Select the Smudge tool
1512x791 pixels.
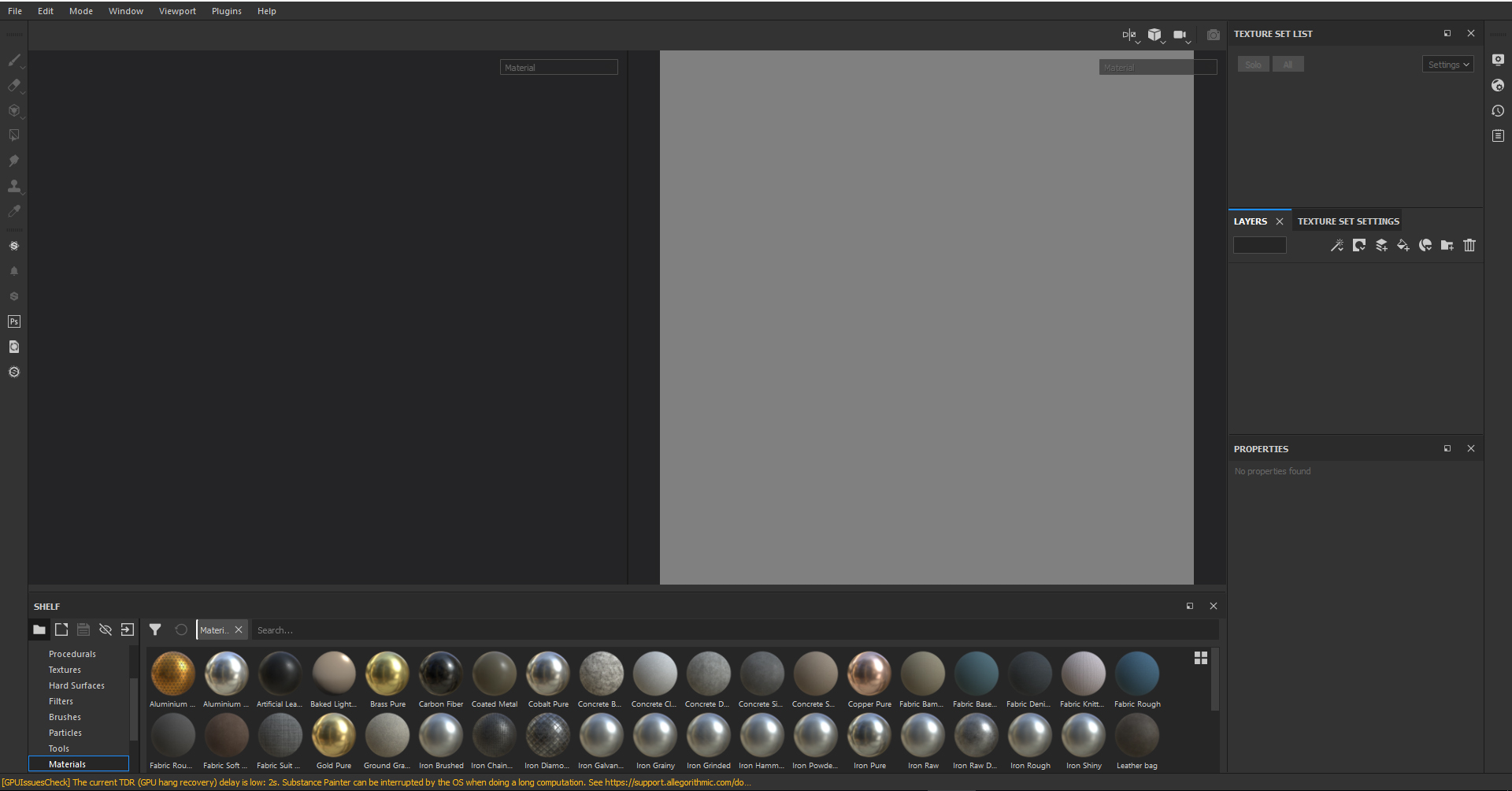tap(14, 161)
